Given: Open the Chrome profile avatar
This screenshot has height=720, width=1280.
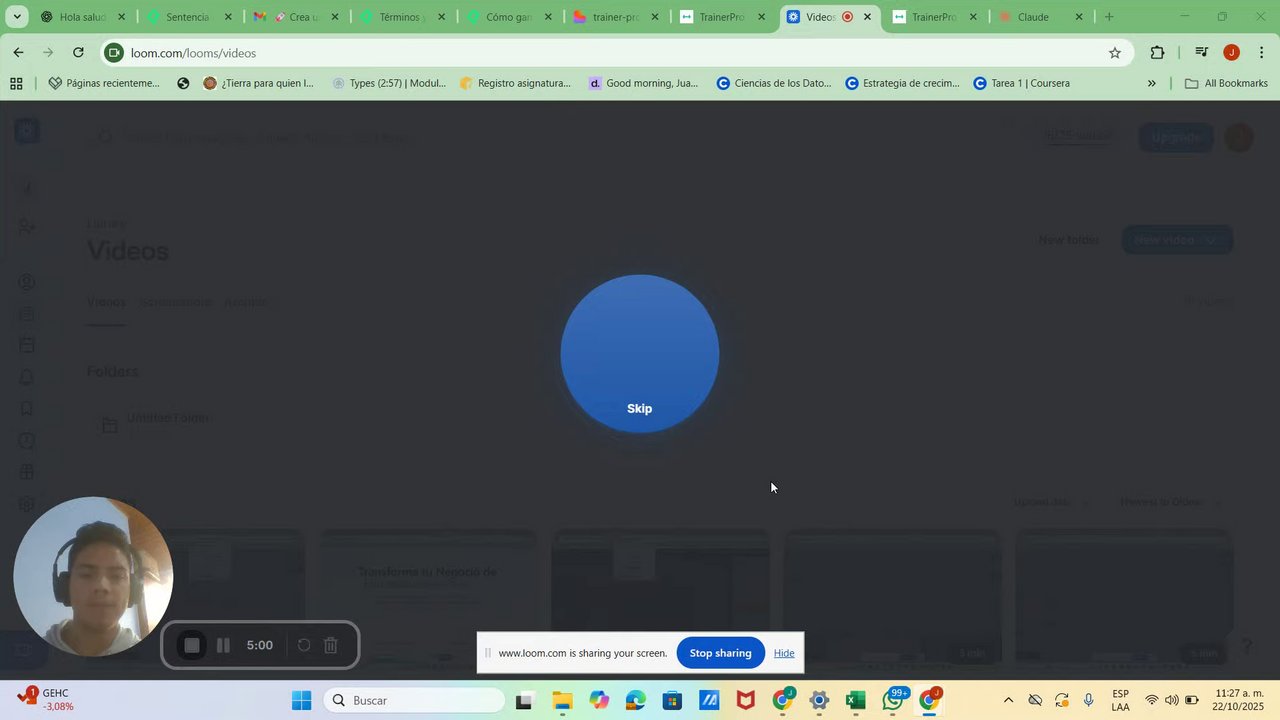Looking at the screenshot, I should 1232,53.
